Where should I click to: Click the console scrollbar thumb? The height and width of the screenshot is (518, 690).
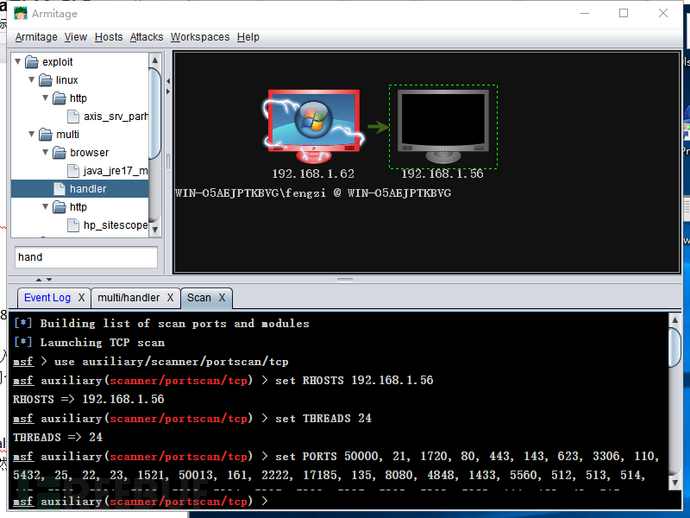click(x=675, y=347)
